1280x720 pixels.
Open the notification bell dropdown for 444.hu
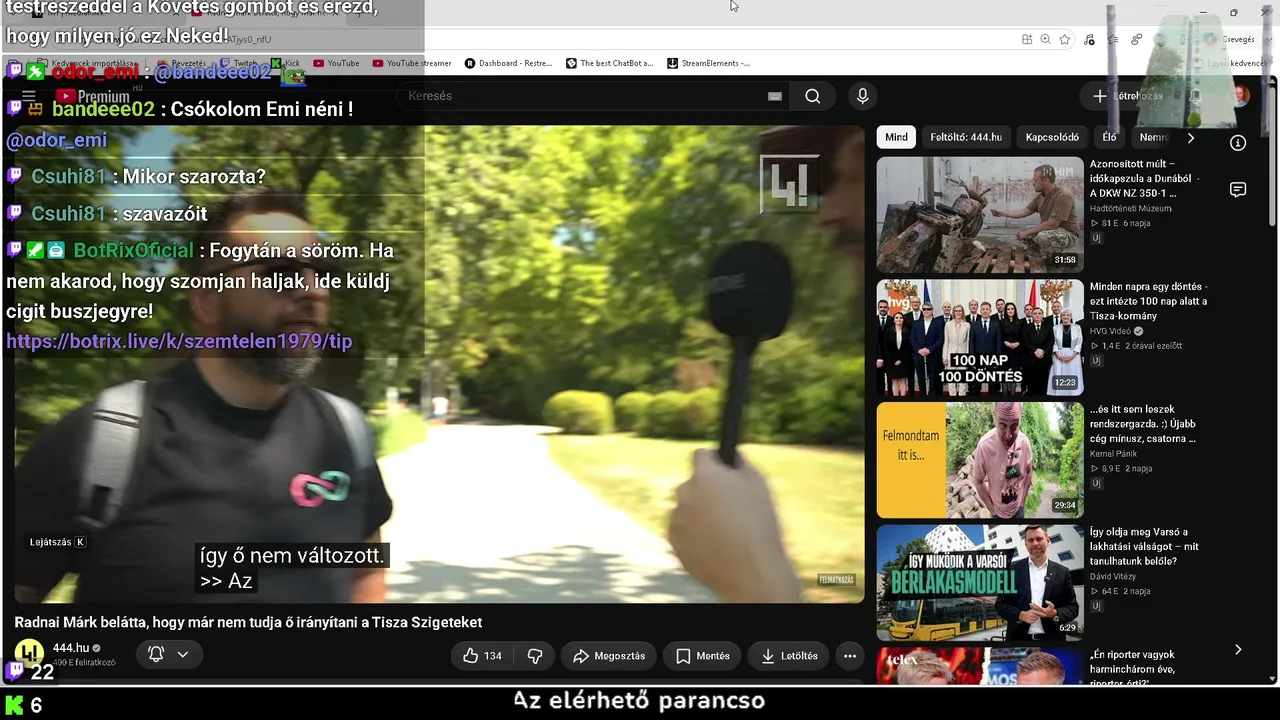pyautogui.click(x=168, y=654)
